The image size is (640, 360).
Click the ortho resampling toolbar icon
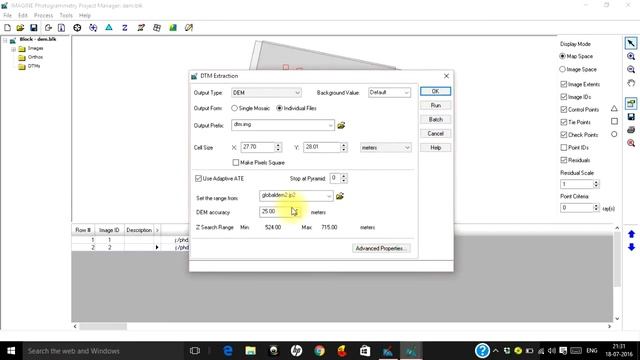coord(157,28)
